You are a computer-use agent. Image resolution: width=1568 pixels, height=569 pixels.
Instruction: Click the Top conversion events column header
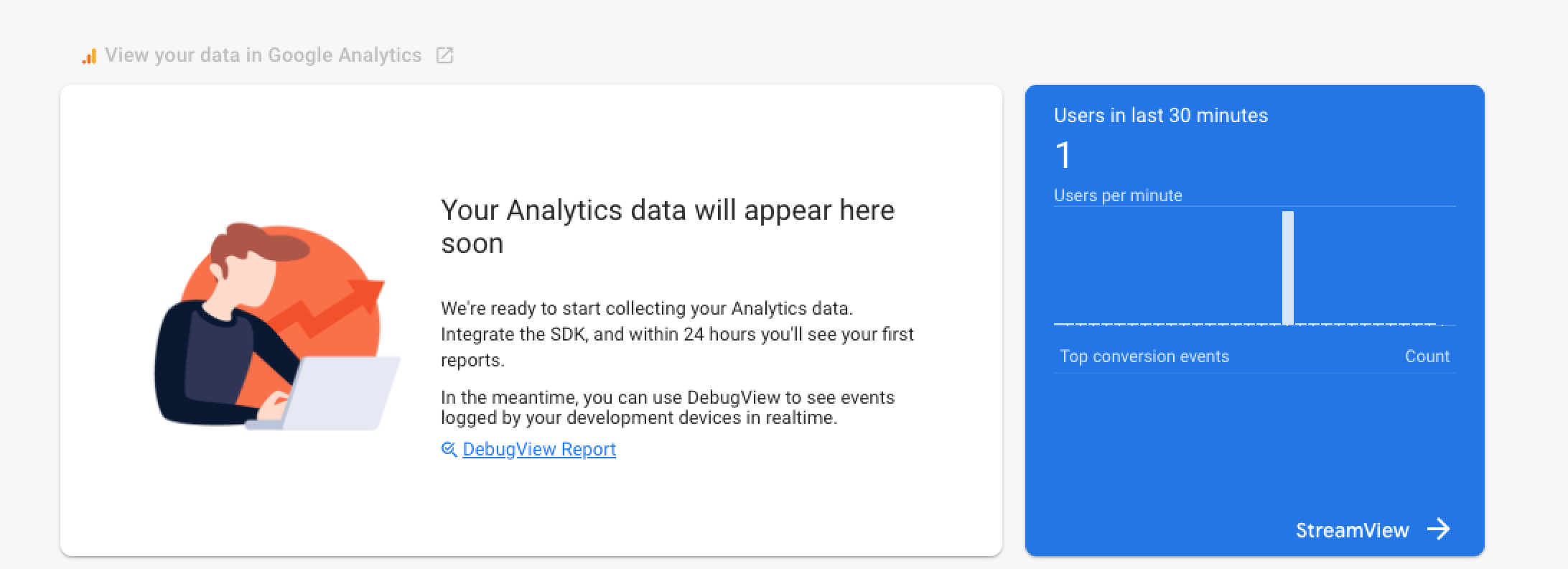pos(1144,356)
